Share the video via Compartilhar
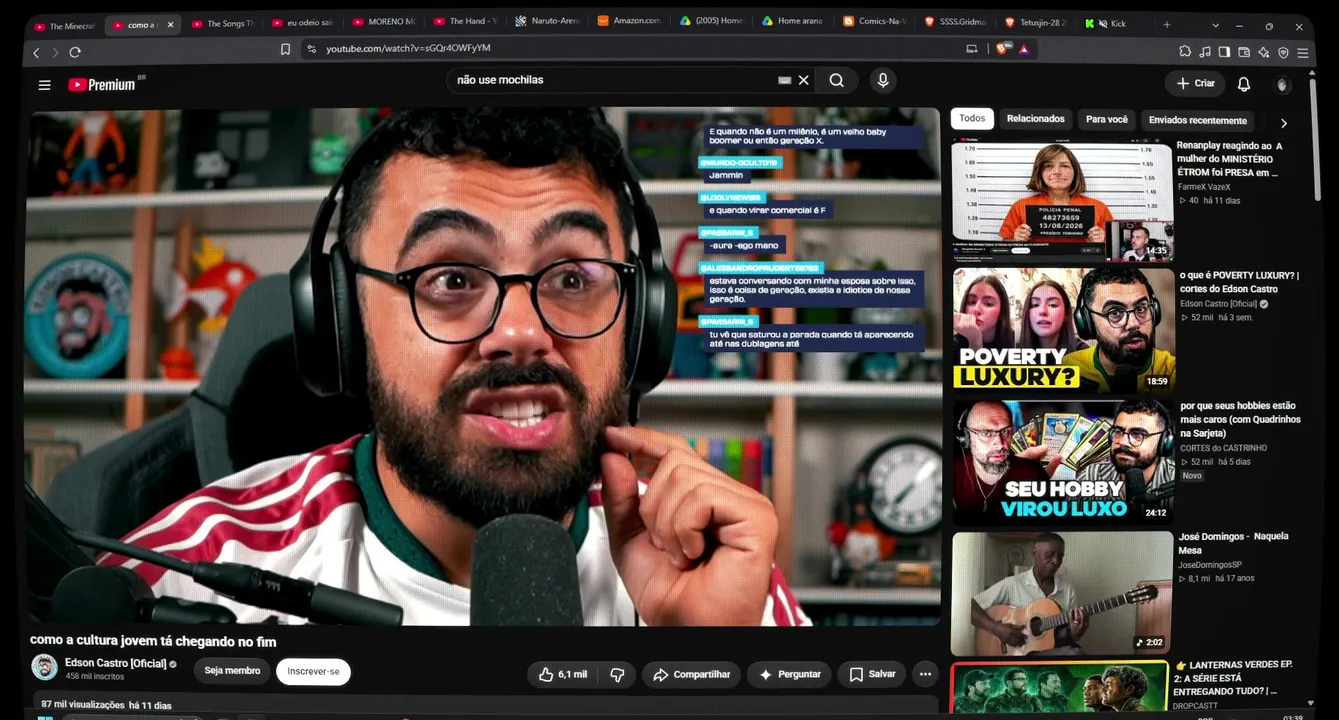Screen dimensions: 1339x720 (x=691, y=675)
